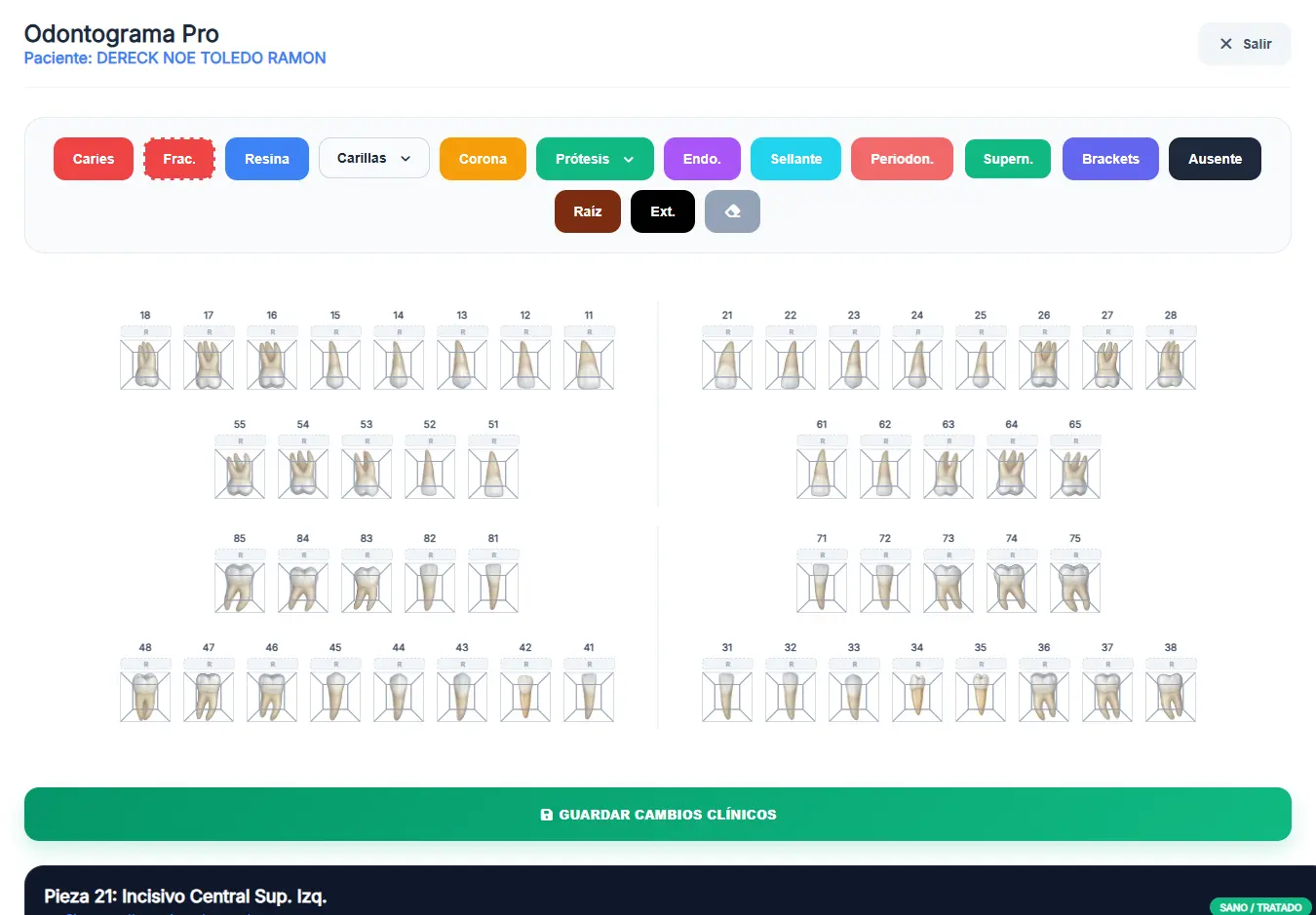Select lower tooth 36
The image size is (1316, 915).
(1044, 697)
